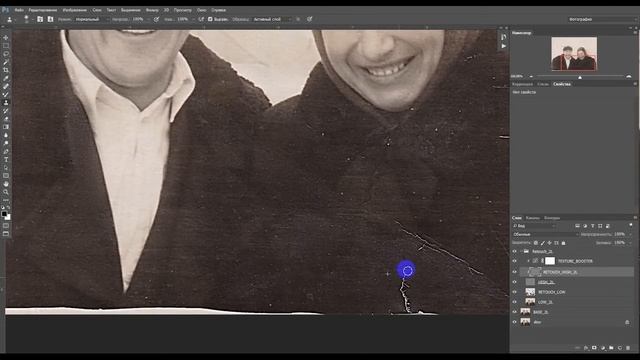Image resolution: width=640 pixels, height=360 pixels.
Task: Open the Изображение menu
Action: (75, 10)
